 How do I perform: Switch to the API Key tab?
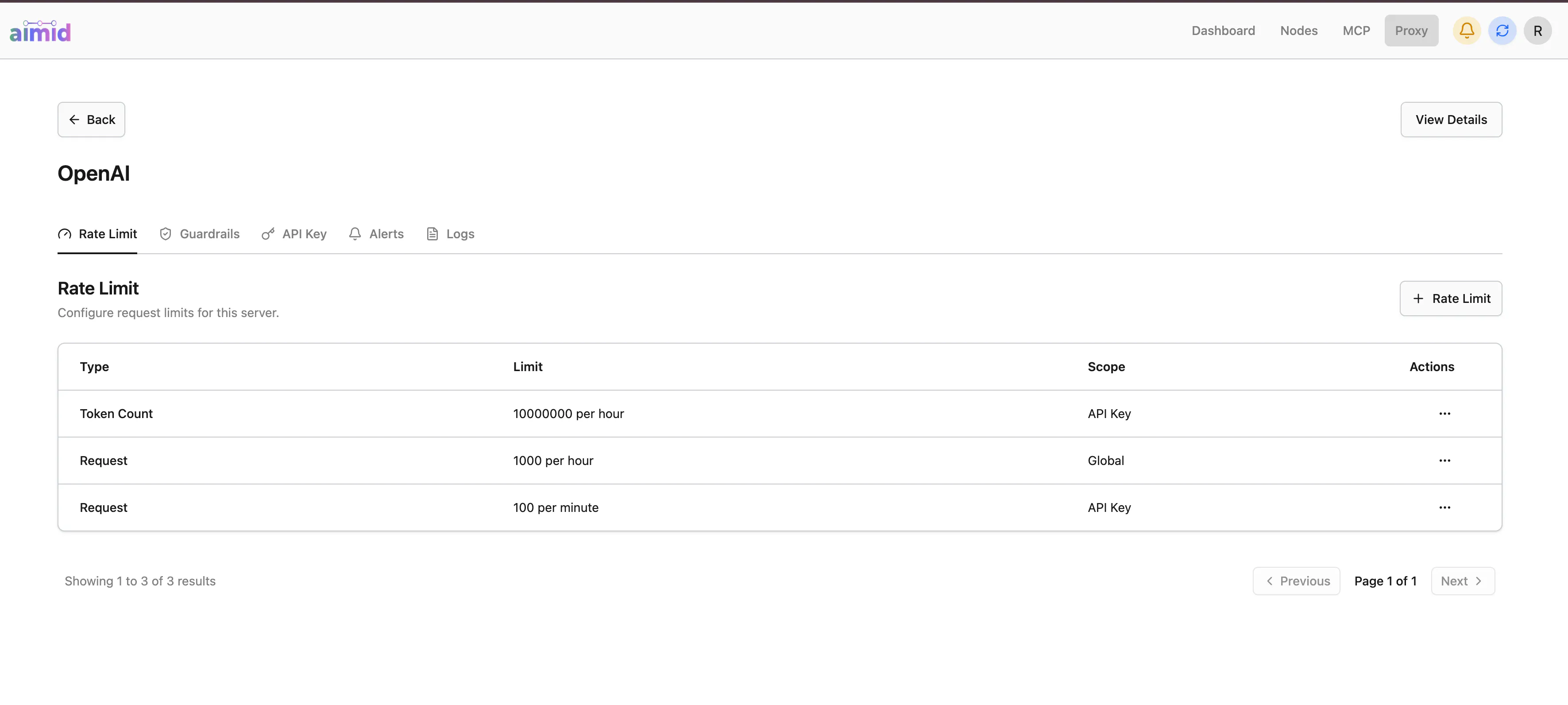[x=294, y=234]
